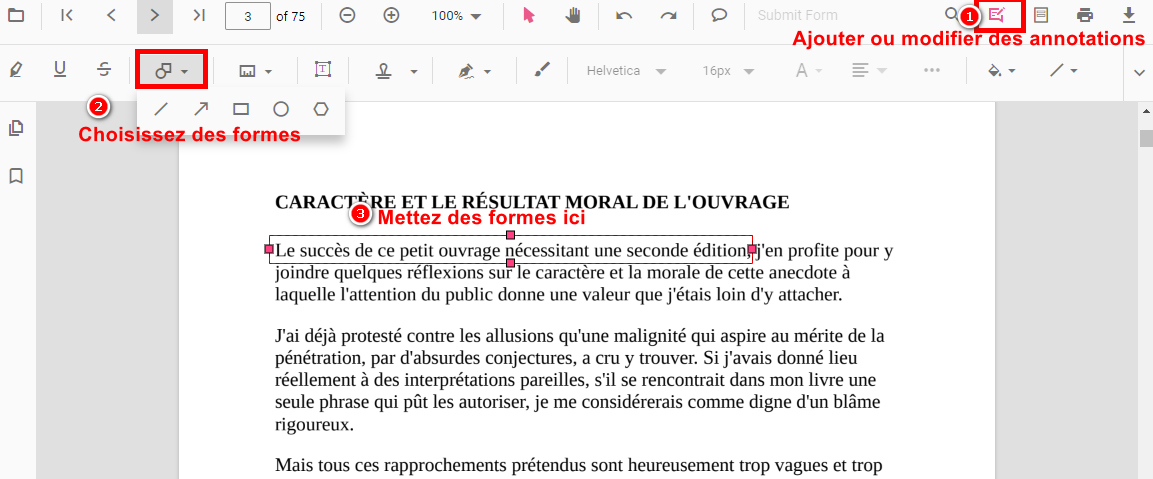Go to the next page
Image resolution: width=1153 pixels, height=479 pixels.
(x=154, y=16)
